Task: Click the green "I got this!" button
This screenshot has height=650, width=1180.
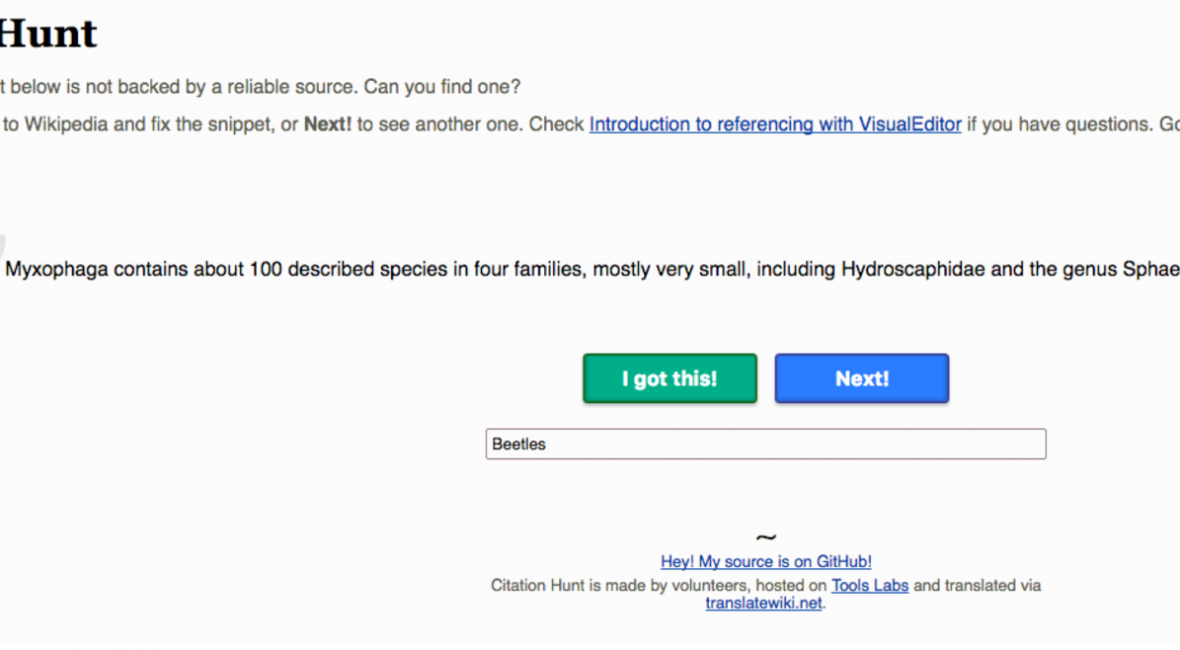Action: point(669,379)
